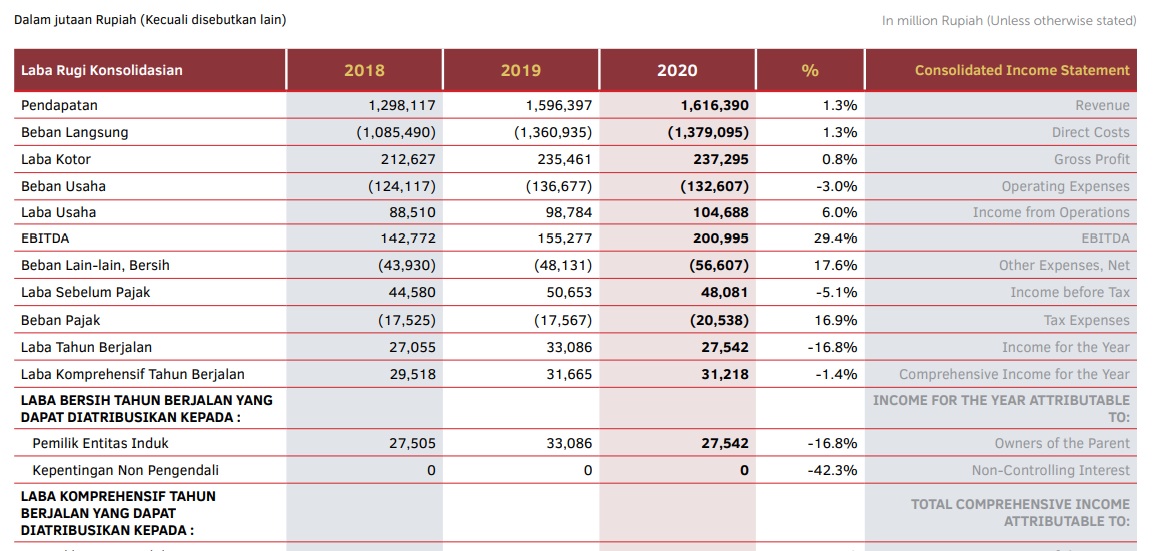
Task: Click the Tax Expenses label
Action: pyautogui.click(x=1086, y=320)
